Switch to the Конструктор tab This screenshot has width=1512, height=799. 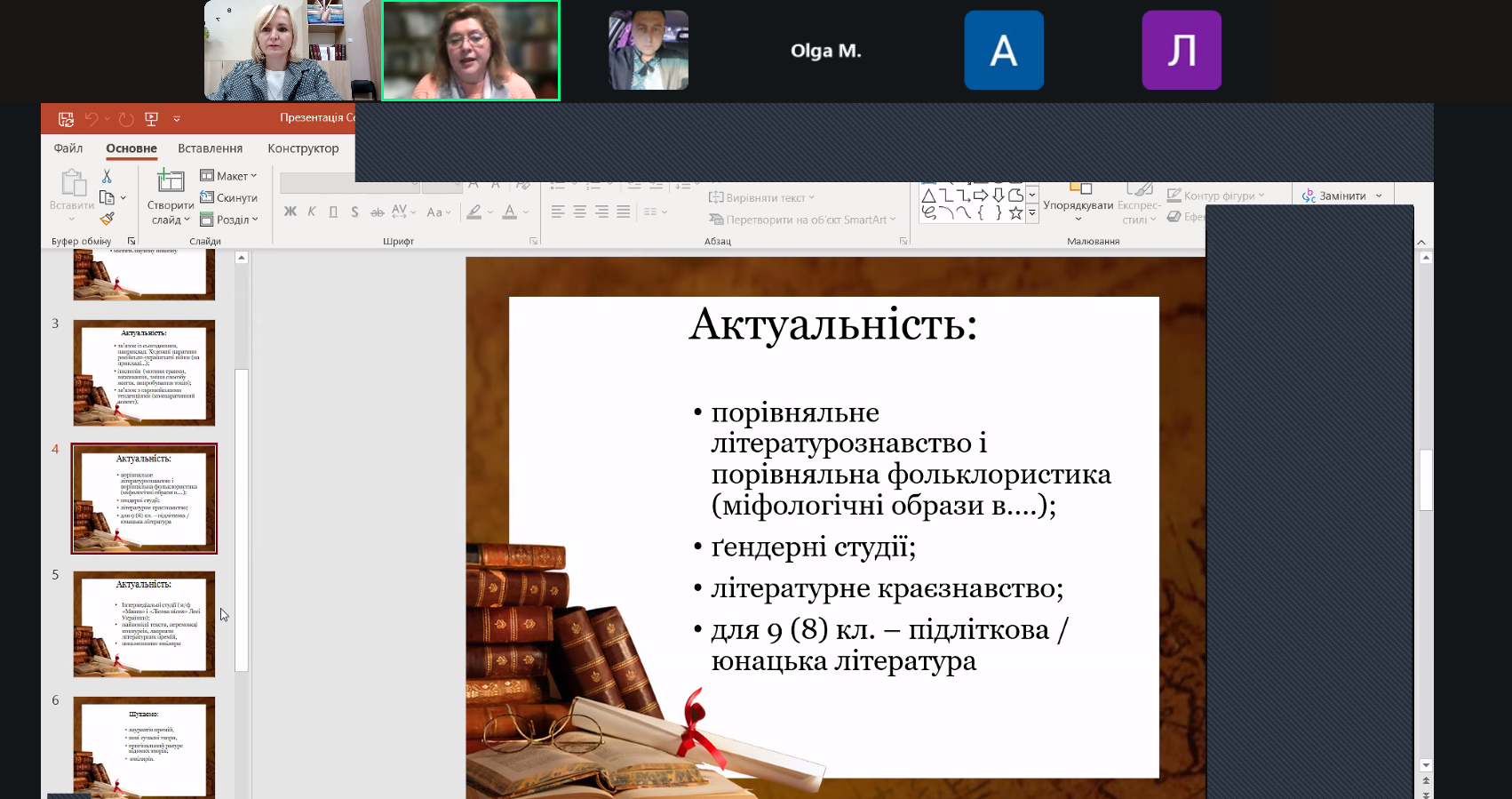(x=303, y=148)
